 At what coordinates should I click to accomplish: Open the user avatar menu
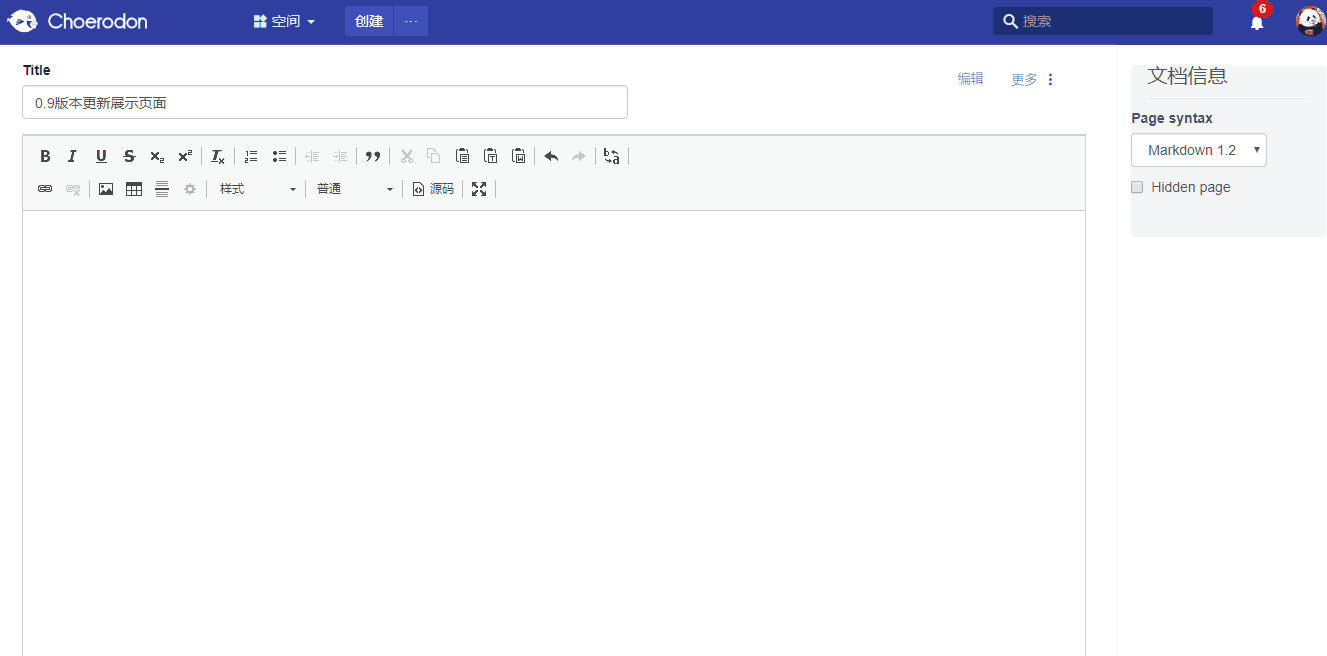[x=1310, y=21]
